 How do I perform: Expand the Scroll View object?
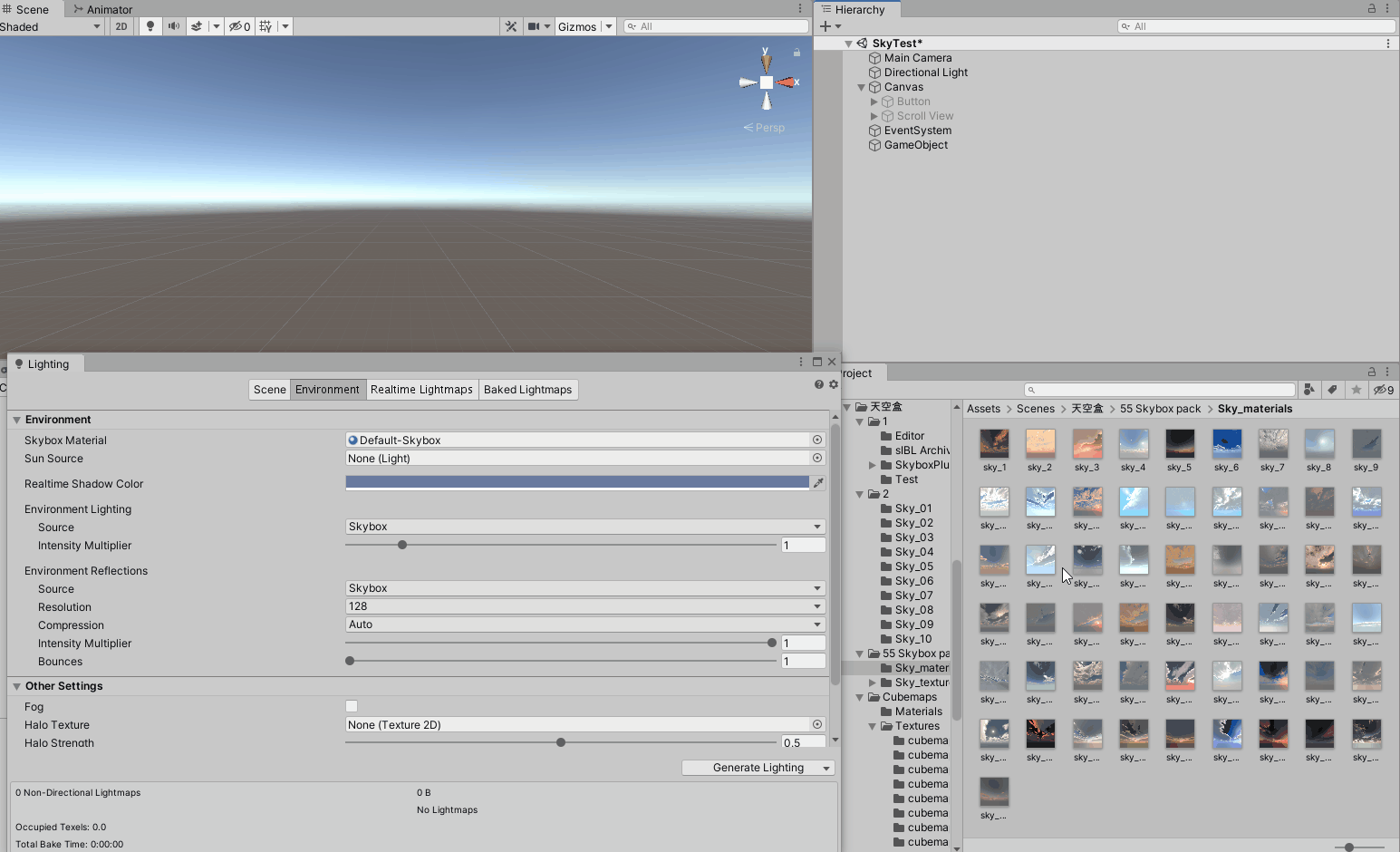click(x=874, y=116)
